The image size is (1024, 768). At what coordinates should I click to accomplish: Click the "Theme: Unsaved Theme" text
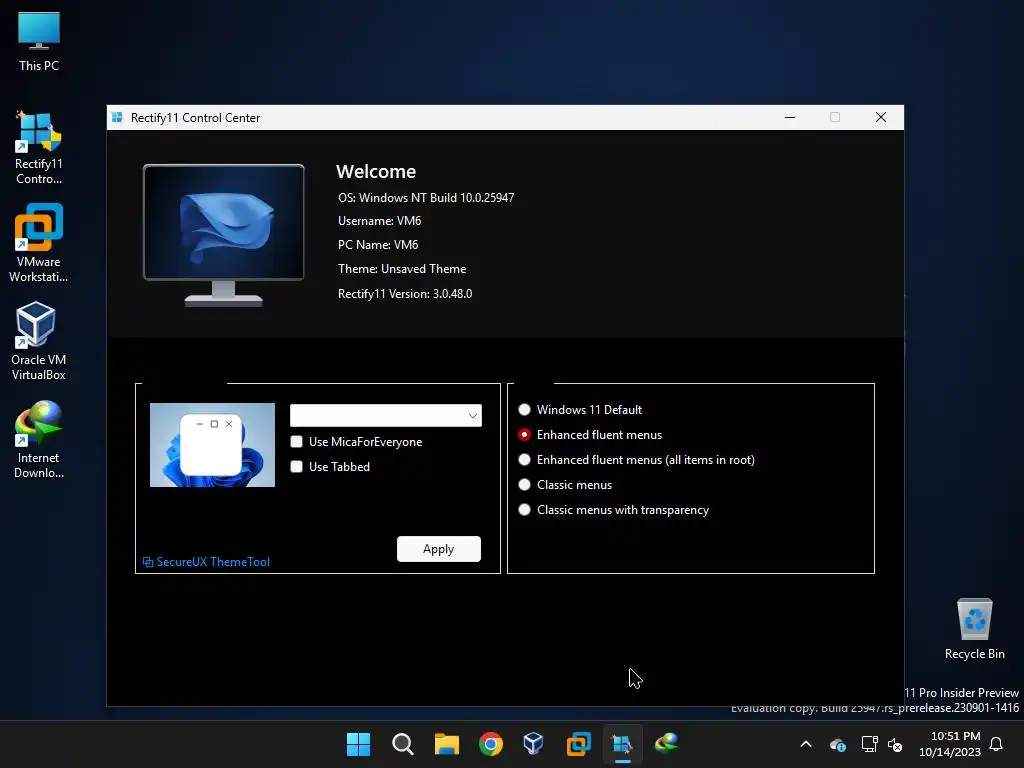click(402, 269)
